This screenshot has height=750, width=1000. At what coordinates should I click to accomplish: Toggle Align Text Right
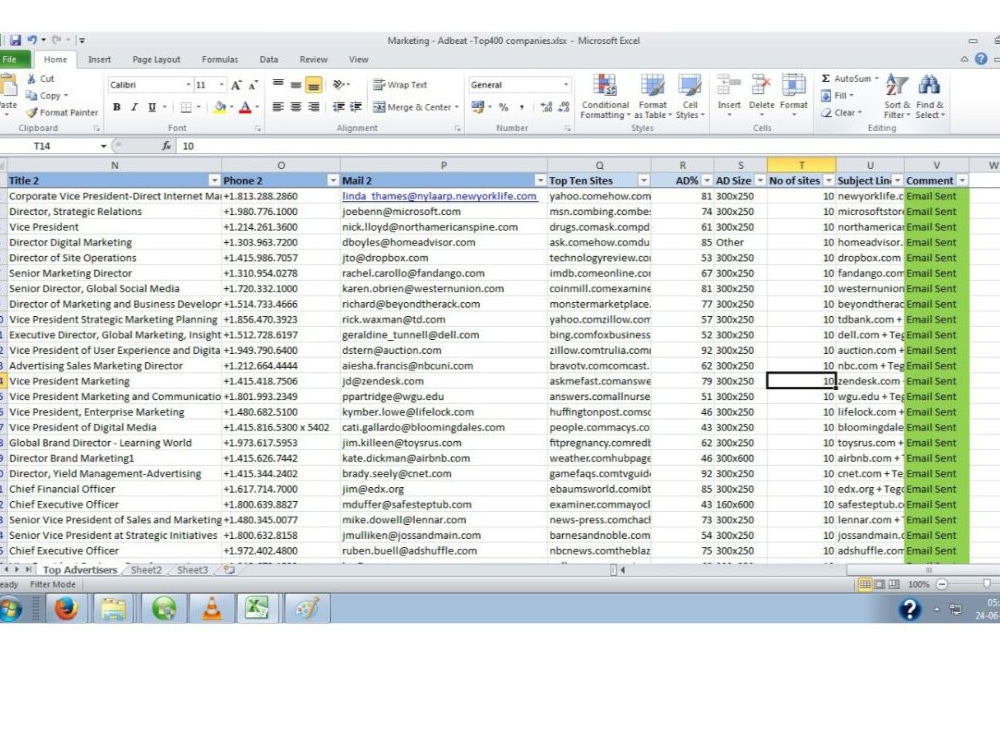point(314,107)
